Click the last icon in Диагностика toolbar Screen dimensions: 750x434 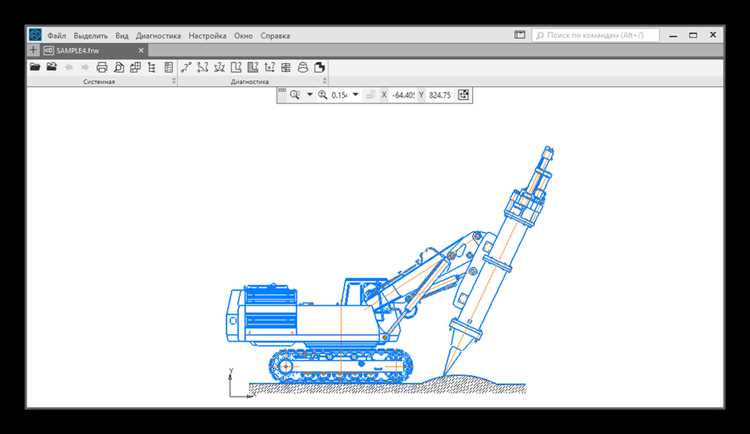[x=319, y=68]
